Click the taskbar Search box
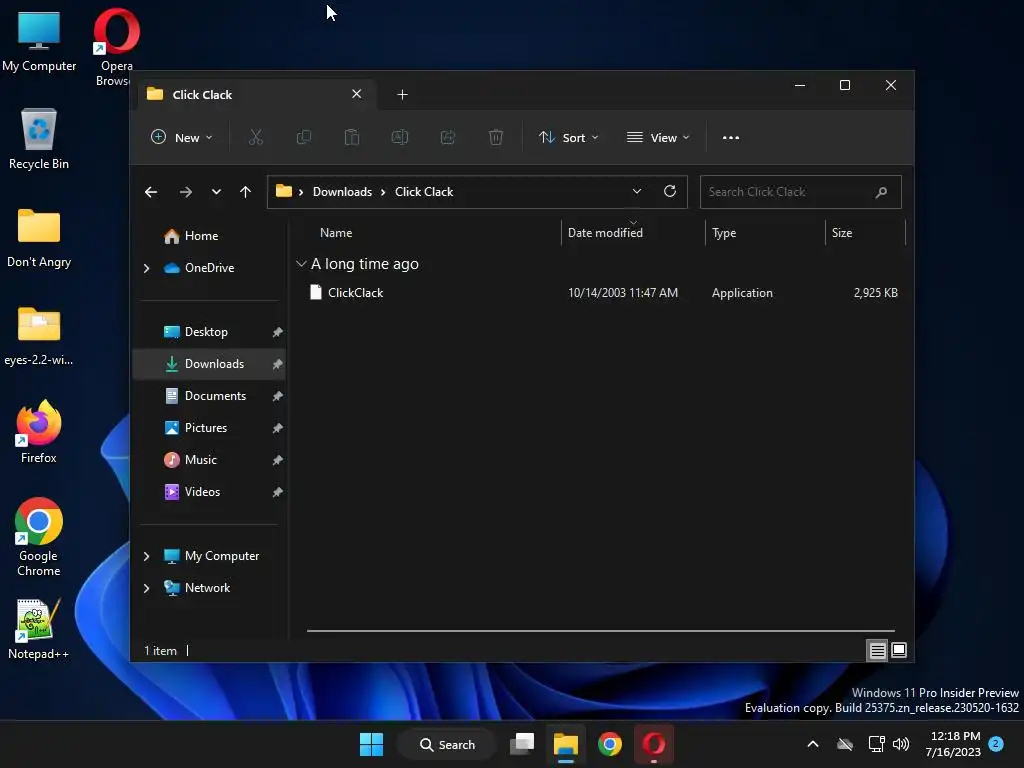1024x768 pixels. point(447,744)
